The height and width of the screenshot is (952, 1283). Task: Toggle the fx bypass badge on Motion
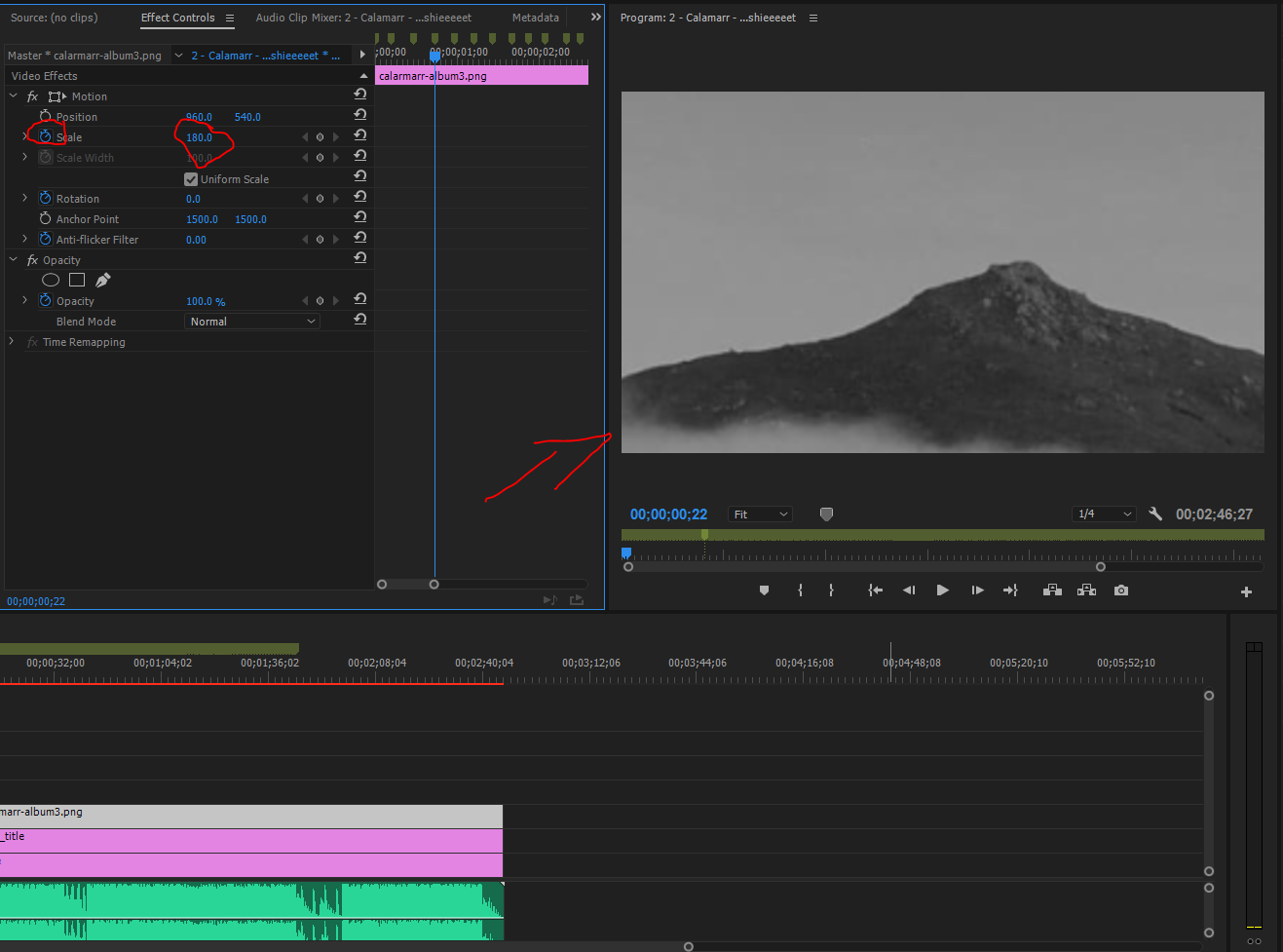pos(32,95)
